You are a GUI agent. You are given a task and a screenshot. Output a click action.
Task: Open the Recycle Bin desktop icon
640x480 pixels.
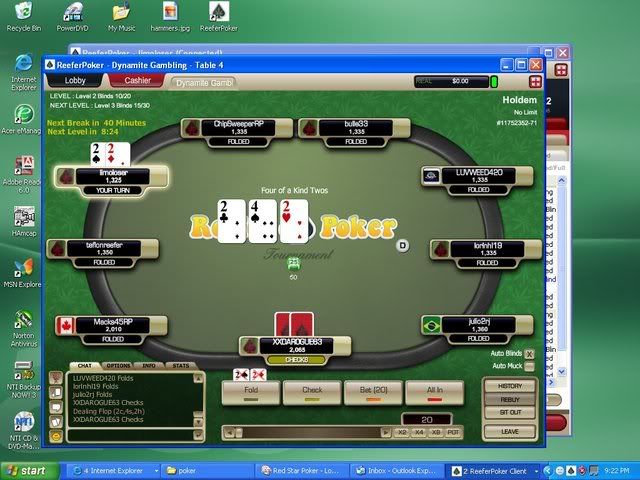tap(23, 16)
